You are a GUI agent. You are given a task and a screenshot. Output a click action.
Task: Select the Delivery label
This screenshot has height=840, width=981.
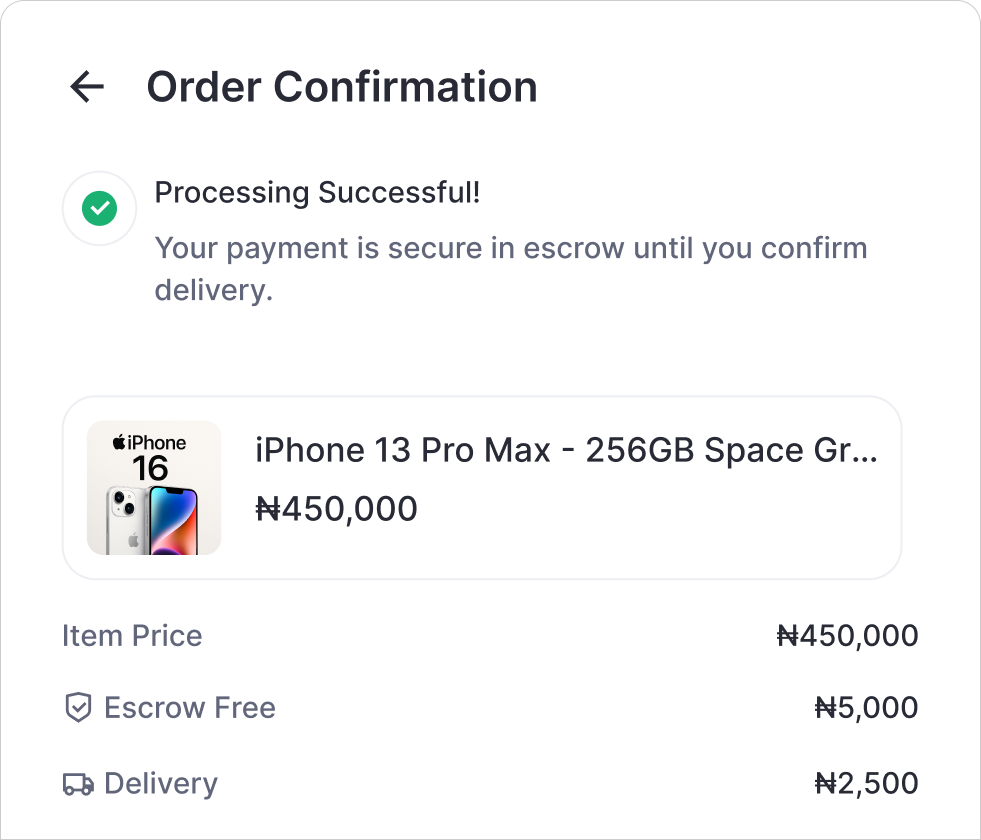[160, 784]
